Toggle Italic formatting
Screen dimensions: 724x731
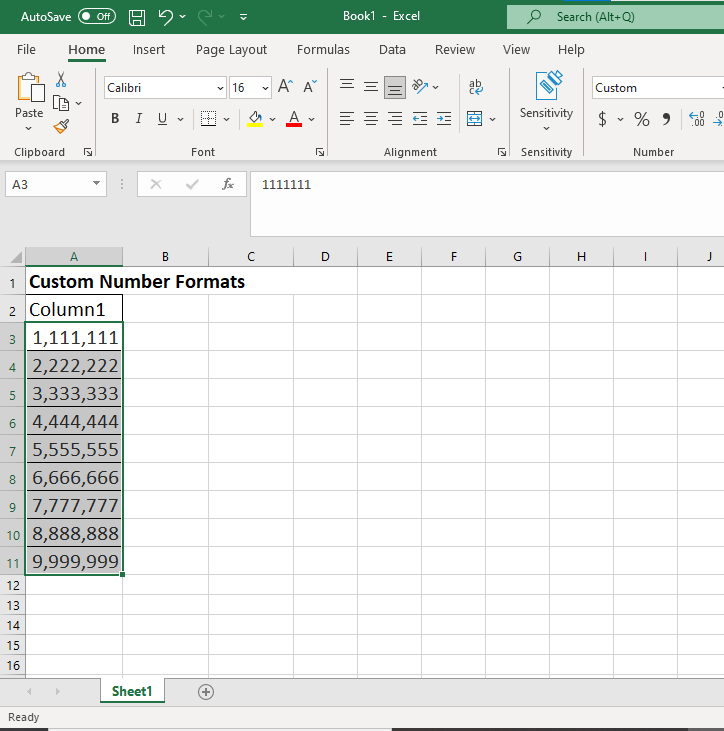tap(138, 119)
